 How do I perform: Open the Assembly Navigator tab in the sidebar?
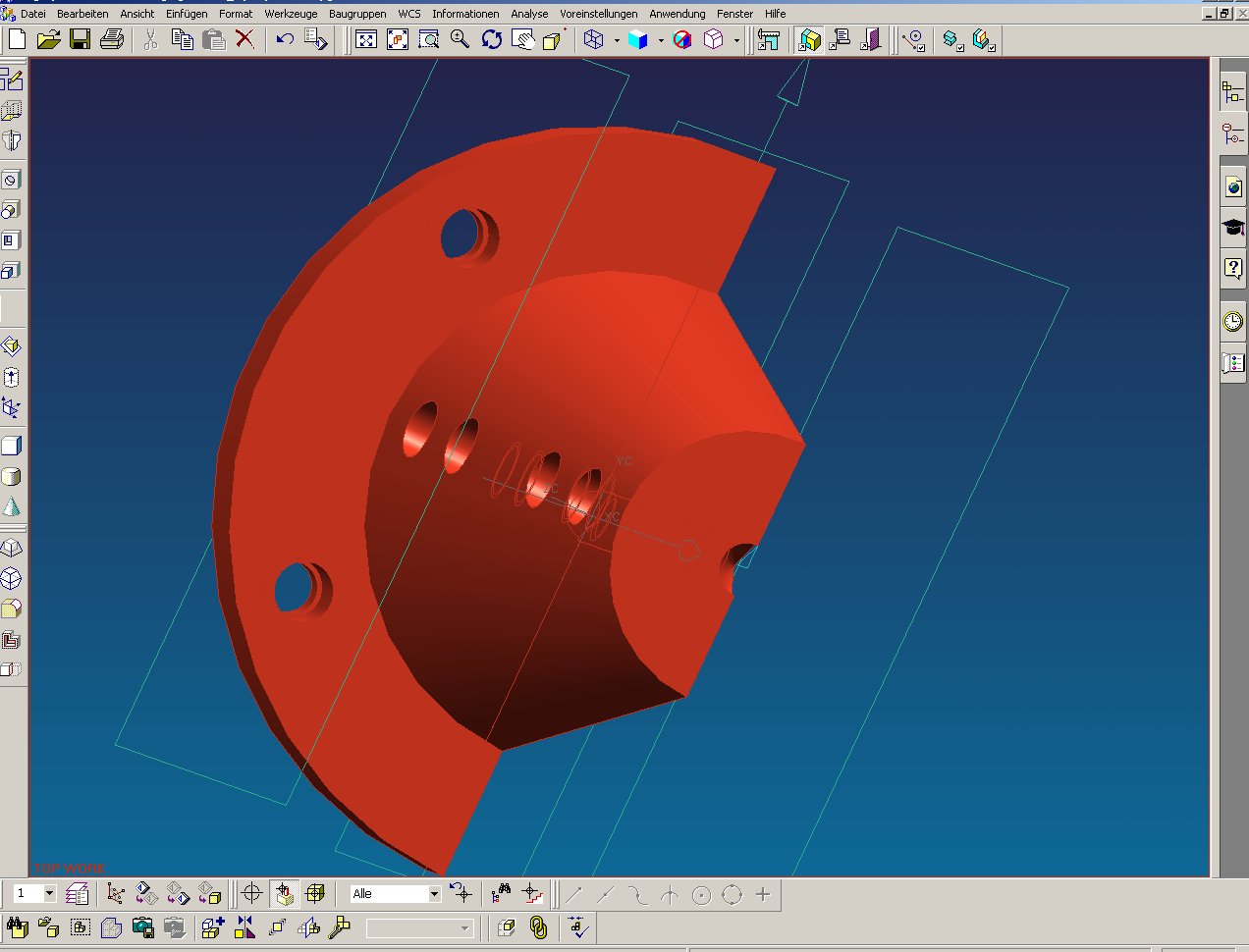1233,93
